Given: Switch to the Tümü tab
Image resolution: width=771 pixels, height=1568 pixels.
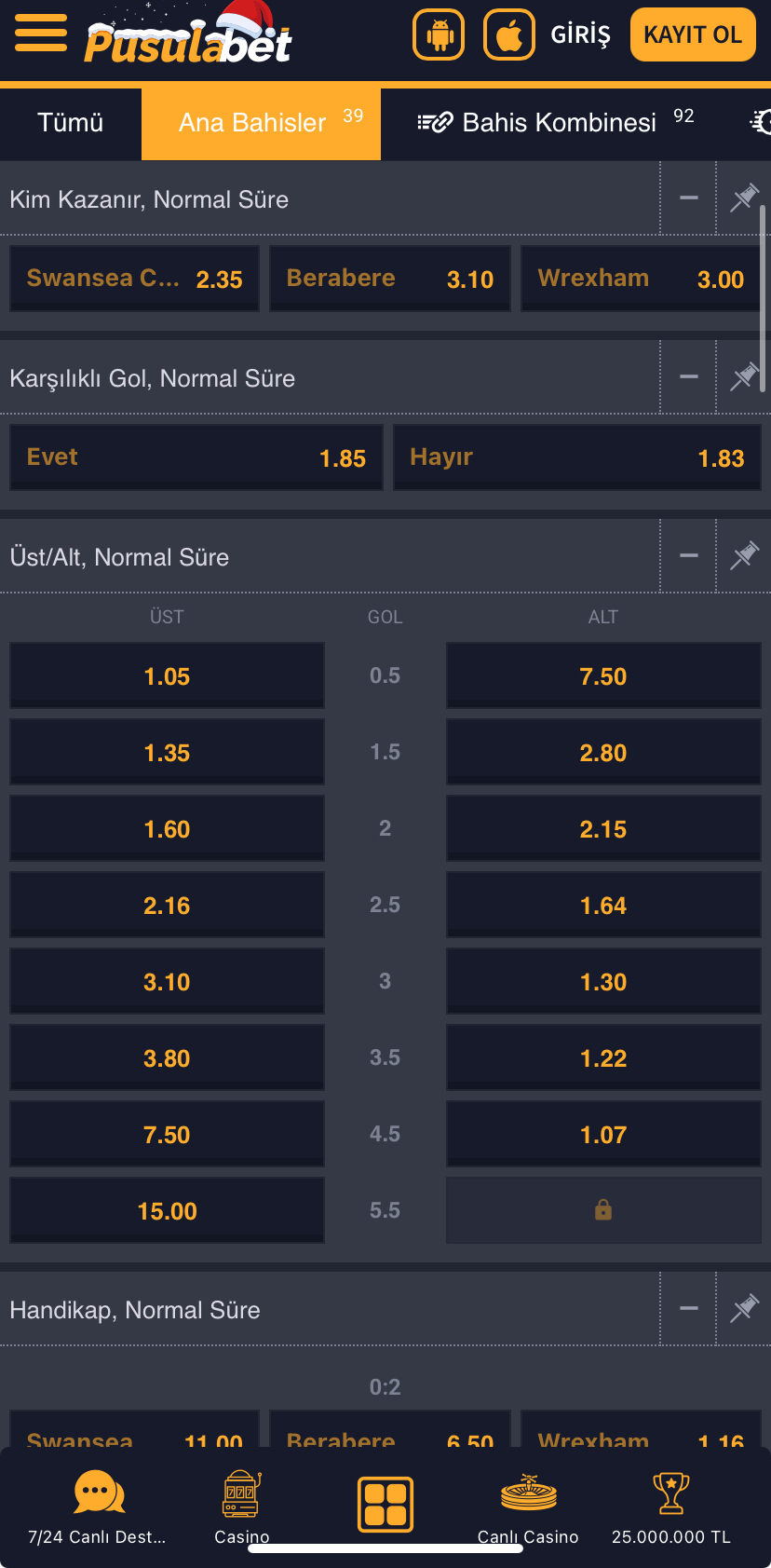Looking at the screenshot, I should [71, 123].
